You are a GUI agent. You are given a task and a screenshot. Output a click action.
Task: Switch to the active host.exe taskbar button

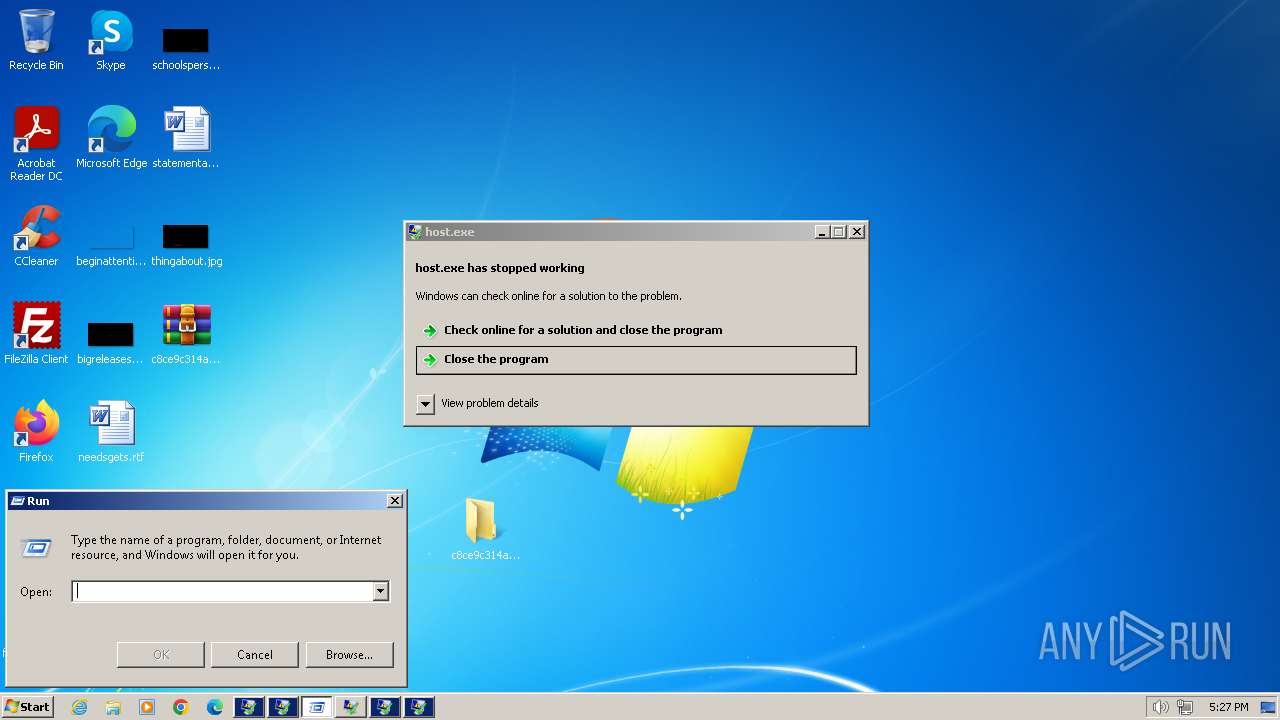(350, 707)
